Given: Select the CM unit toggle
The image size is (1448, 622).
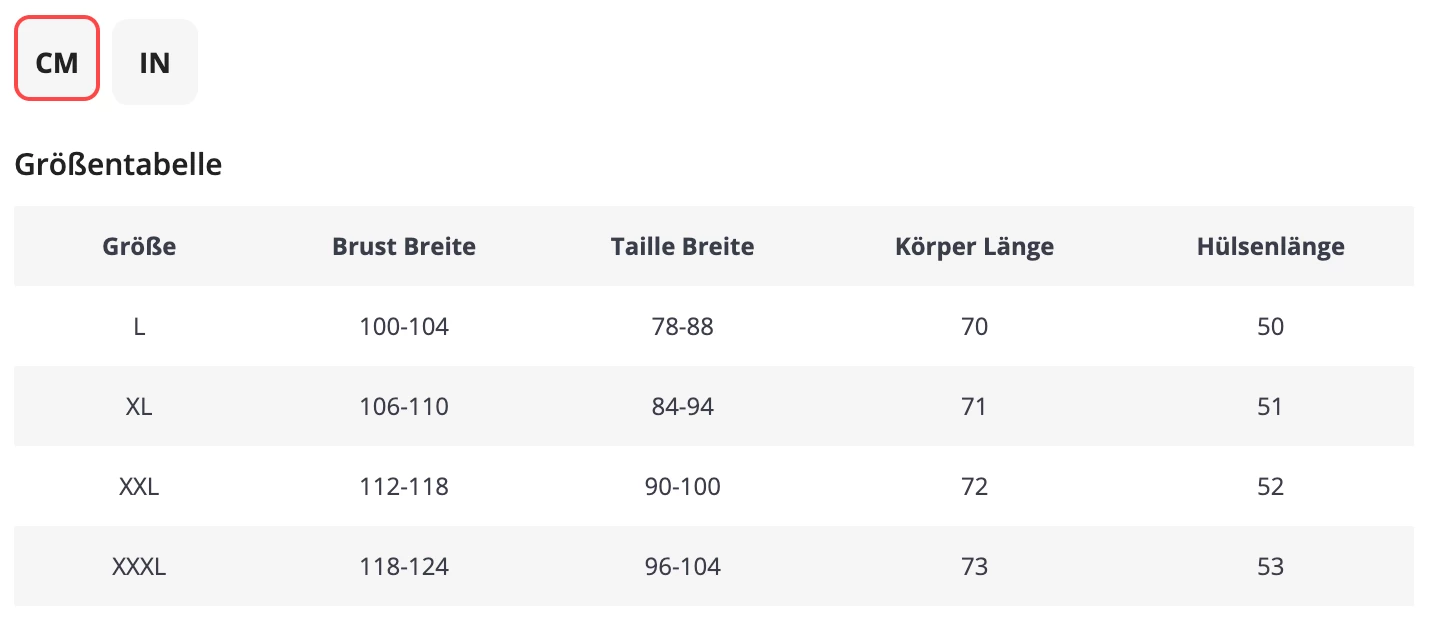Looking at the screenshot, I should coord(57,62).
